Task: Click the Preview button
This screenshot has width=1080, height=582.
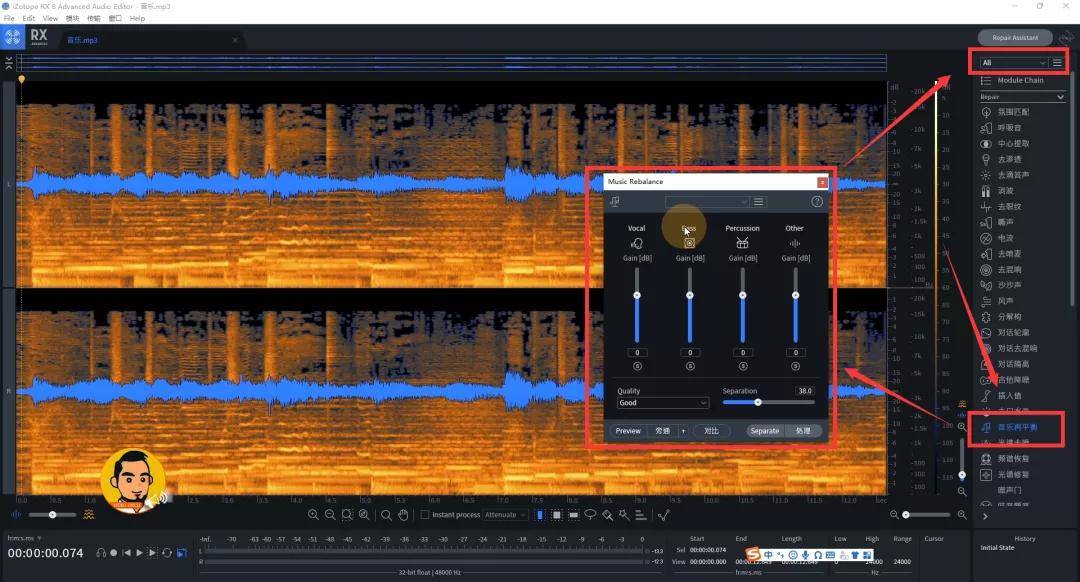Action: tap(627, 430)
